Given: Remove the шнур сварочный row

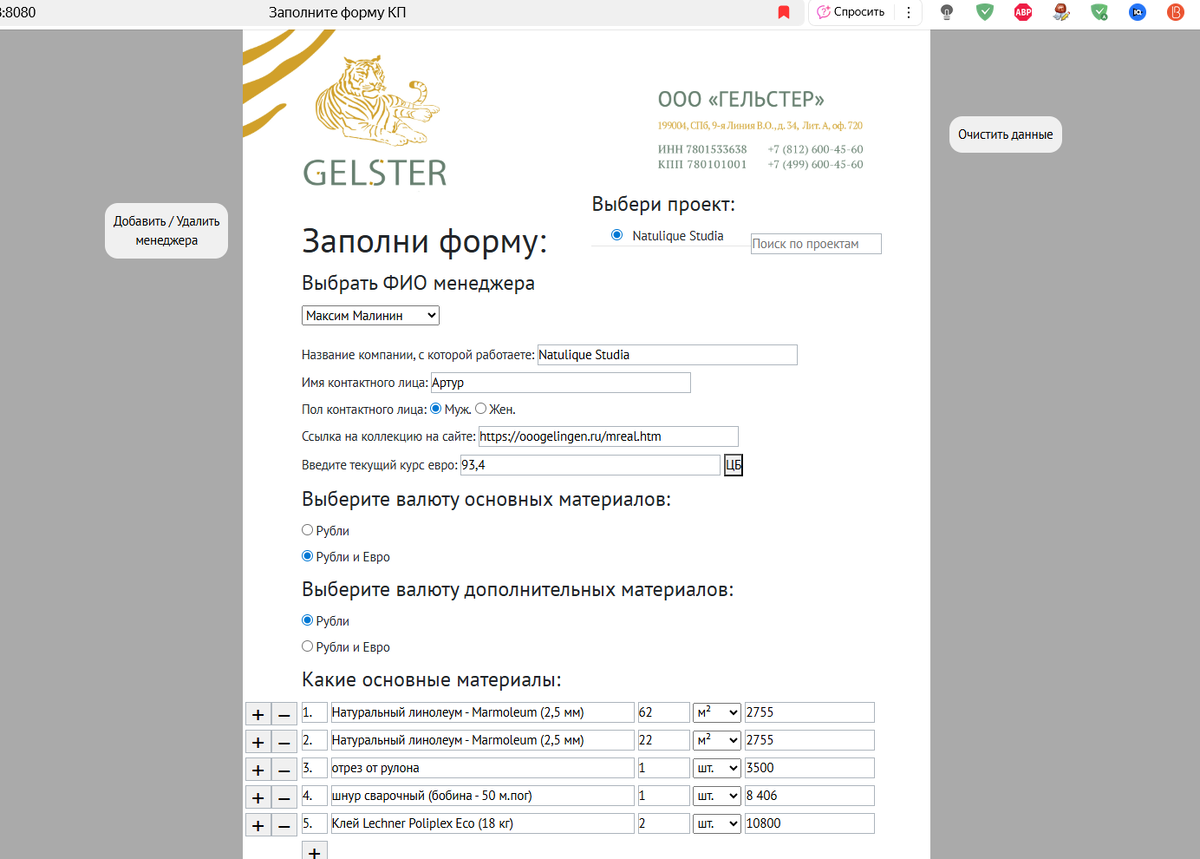Looking at the screenshot, I should (x=284, y=797).
